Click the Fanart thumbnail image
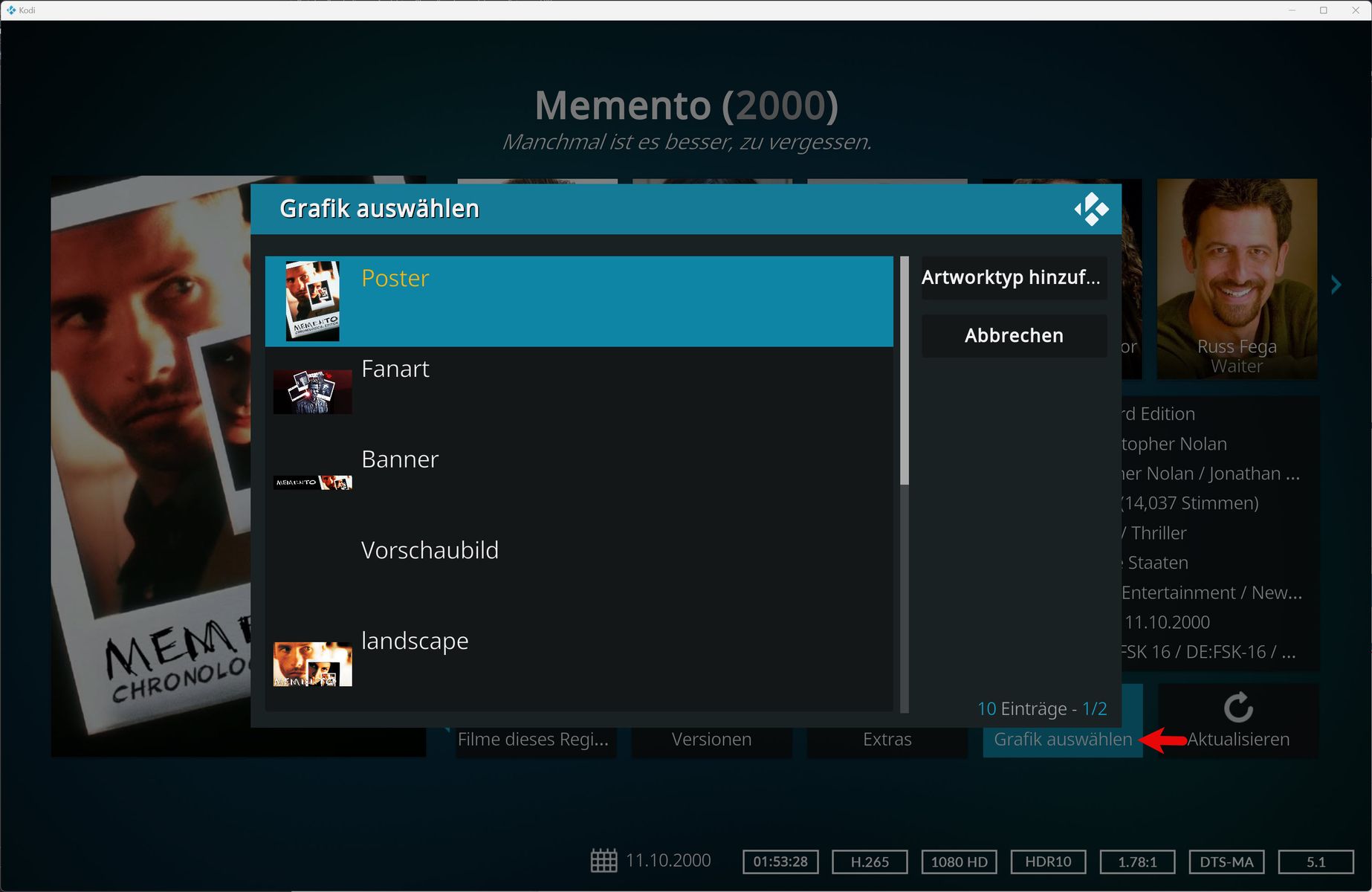1372x892 pixels. pos(313,392)
